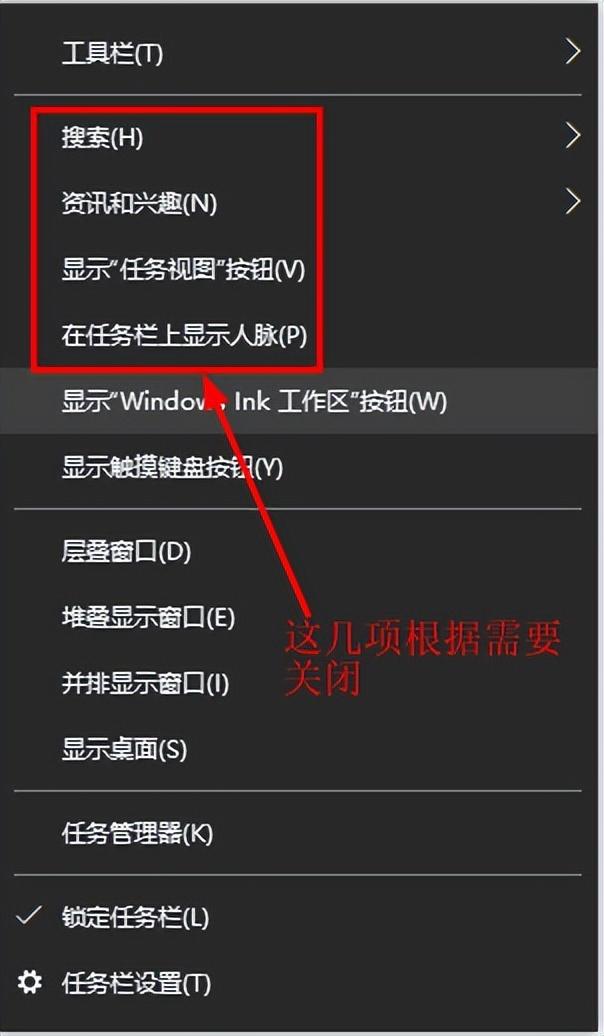The height and width of the screenshot is (1036, 604).
Task: Choose 堆叠显示窗口(E) menu item
Action: [x=302, y=617]
